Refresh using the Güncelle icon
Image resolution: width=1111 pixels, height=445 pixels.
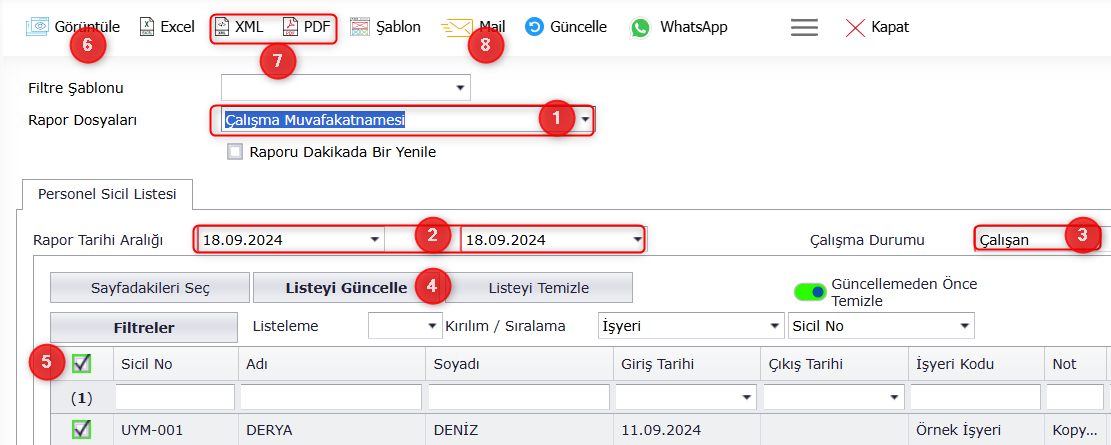pos(534,28)
